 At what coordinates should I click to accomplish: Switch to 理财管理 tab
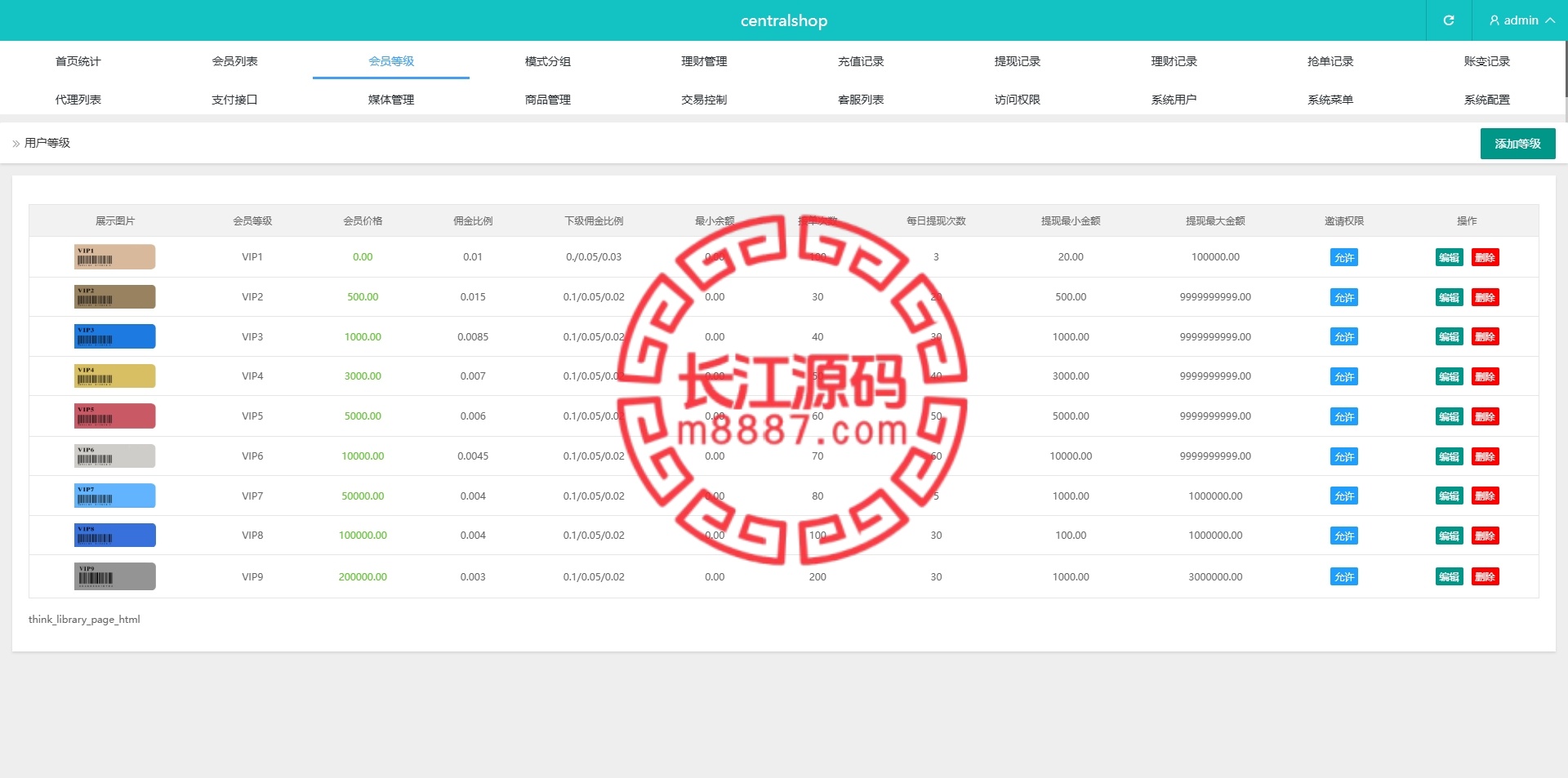pos(704,61)
